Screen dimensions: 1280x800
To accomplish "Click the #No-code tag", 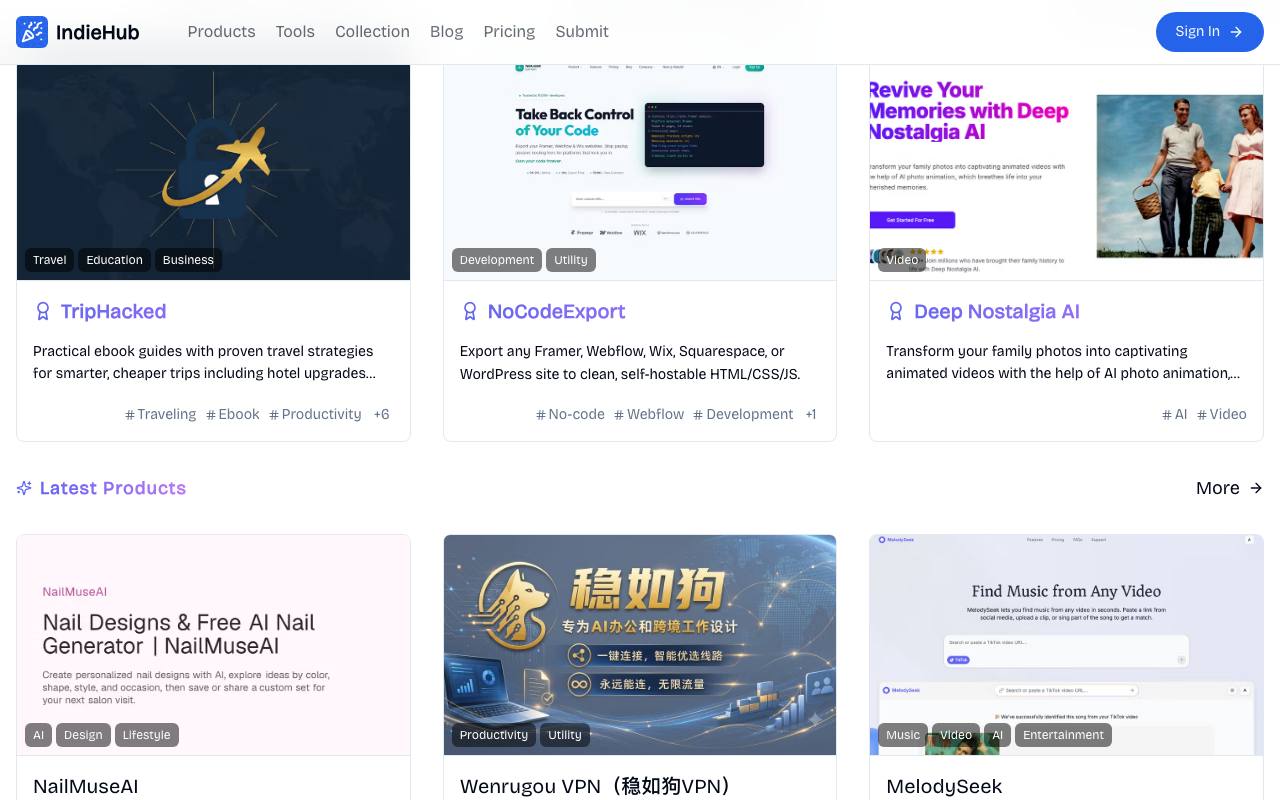I will 570,414.
